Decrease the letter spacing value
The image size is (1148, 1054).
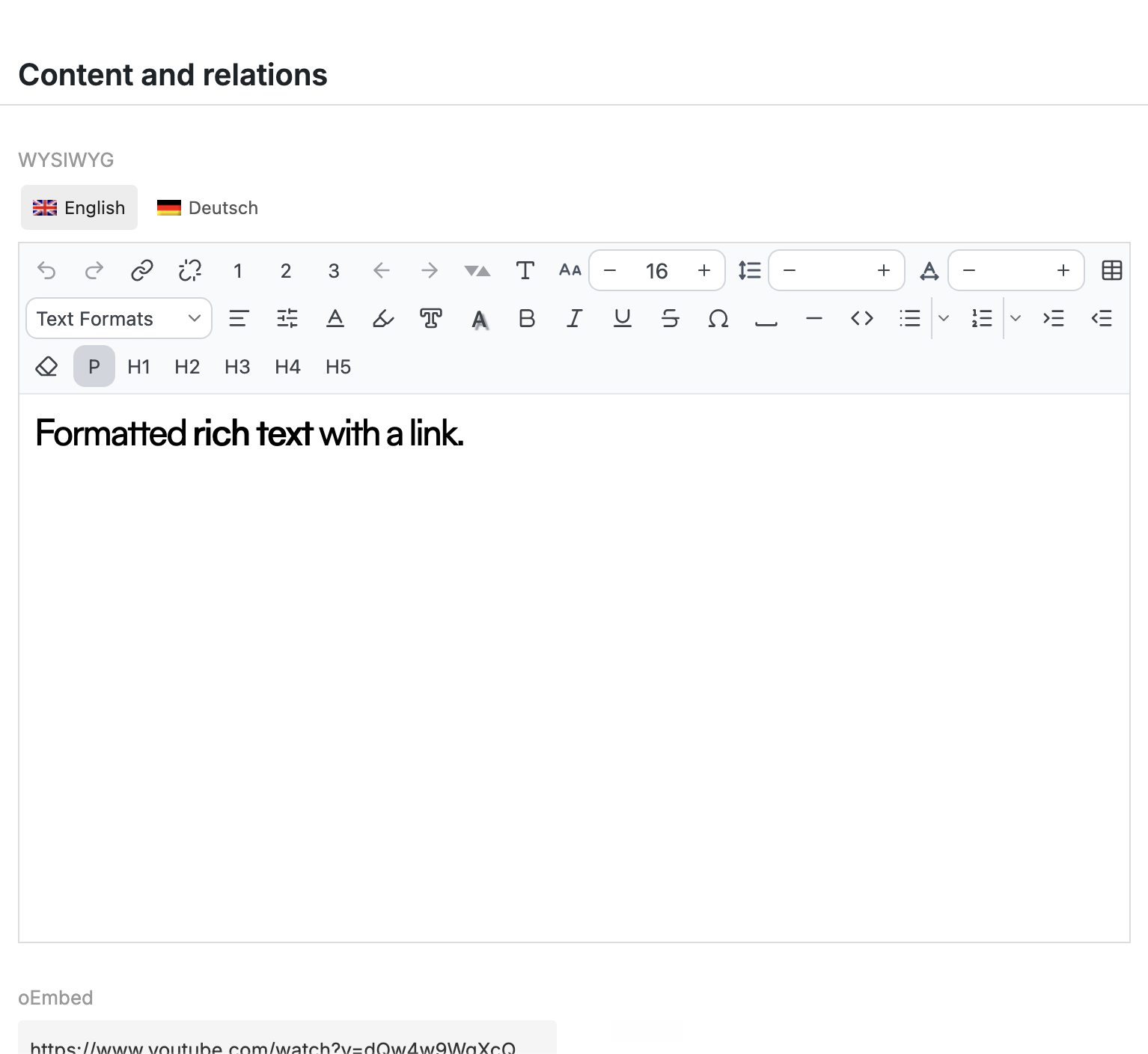[969, 270]
